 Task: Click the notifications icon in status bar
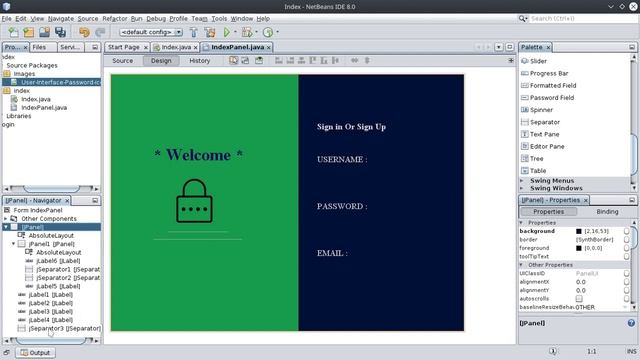pyautogui.click(x=553, y=351)
